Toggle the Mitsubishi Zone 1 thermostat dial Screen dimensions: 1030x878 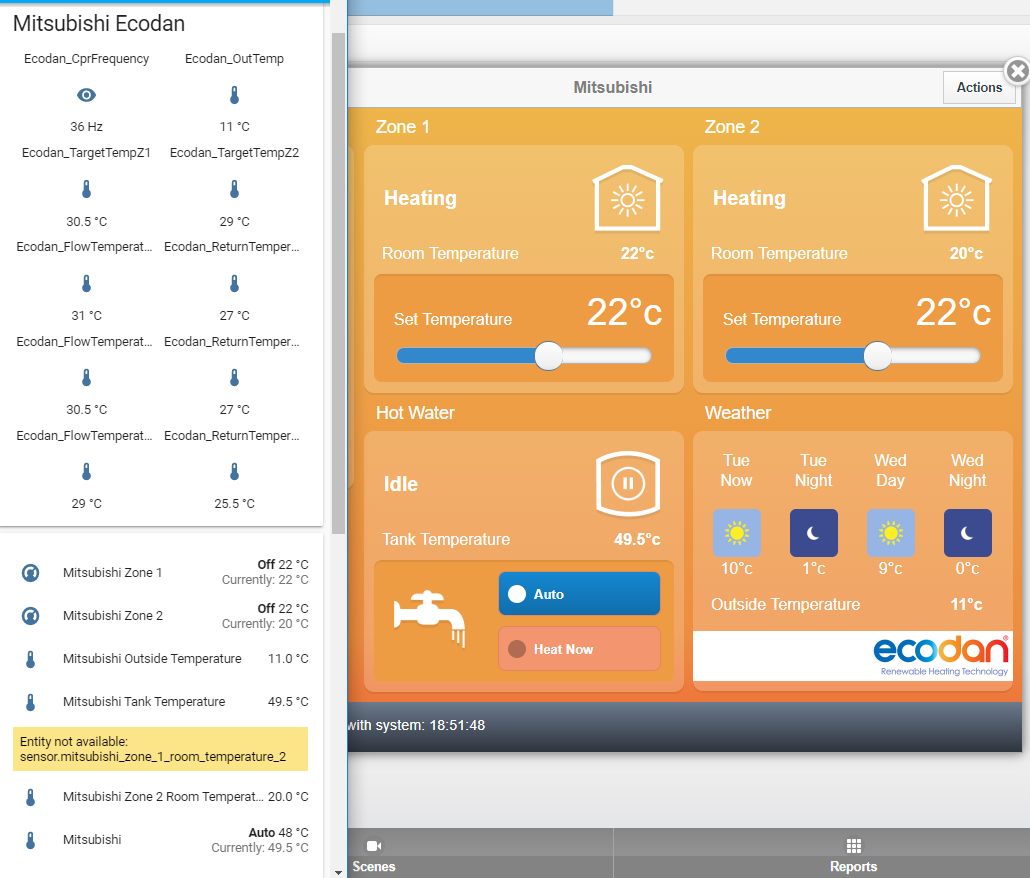tap(29, 573)
